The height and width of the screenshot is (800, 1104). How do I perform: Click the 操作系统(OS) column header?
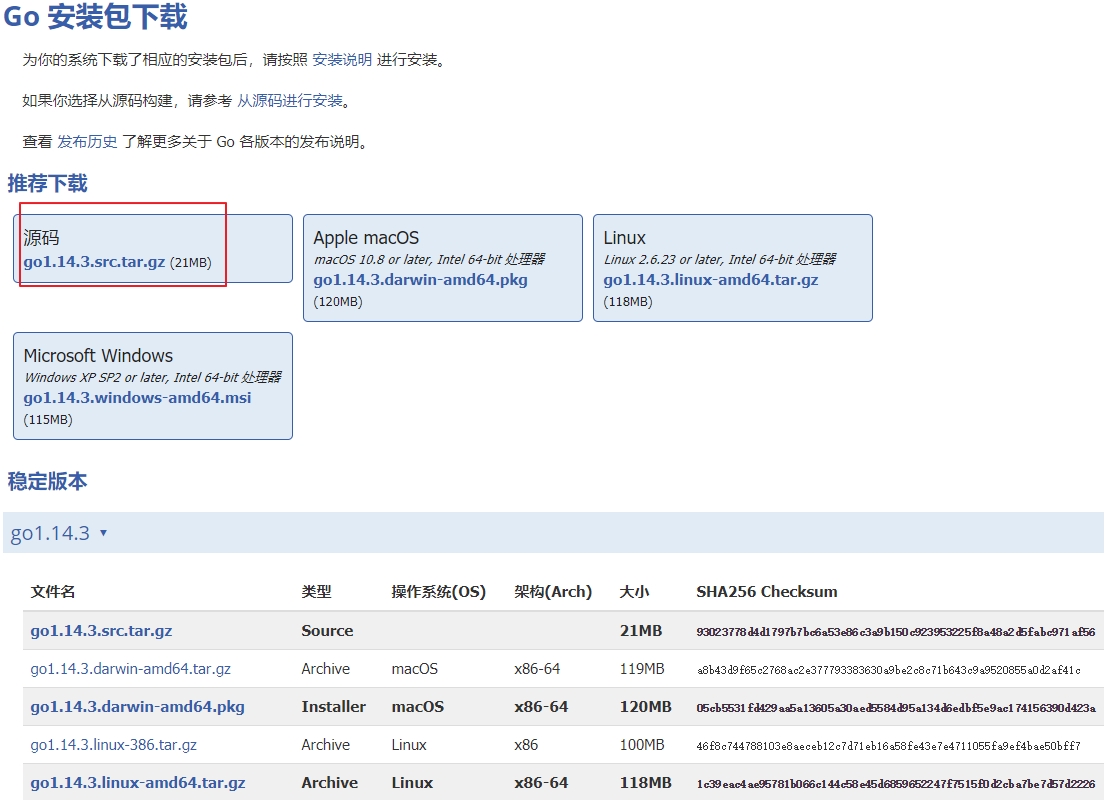[438, 592]
